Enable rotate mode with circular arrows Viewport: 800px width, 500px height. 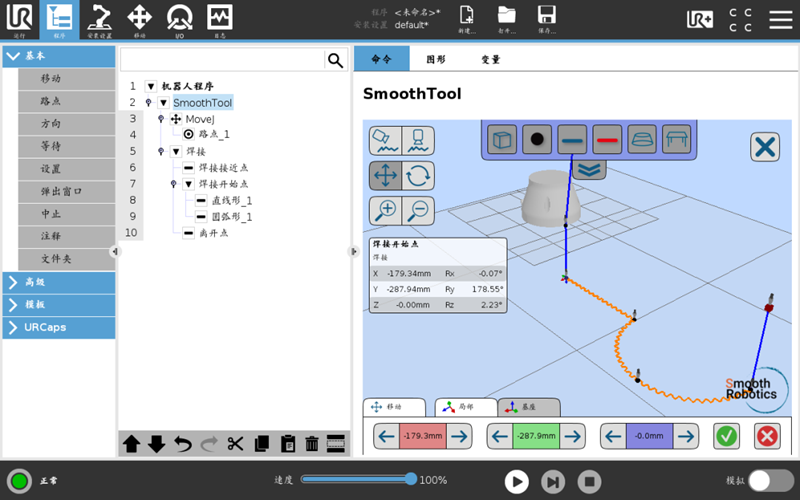click(418, 176)
